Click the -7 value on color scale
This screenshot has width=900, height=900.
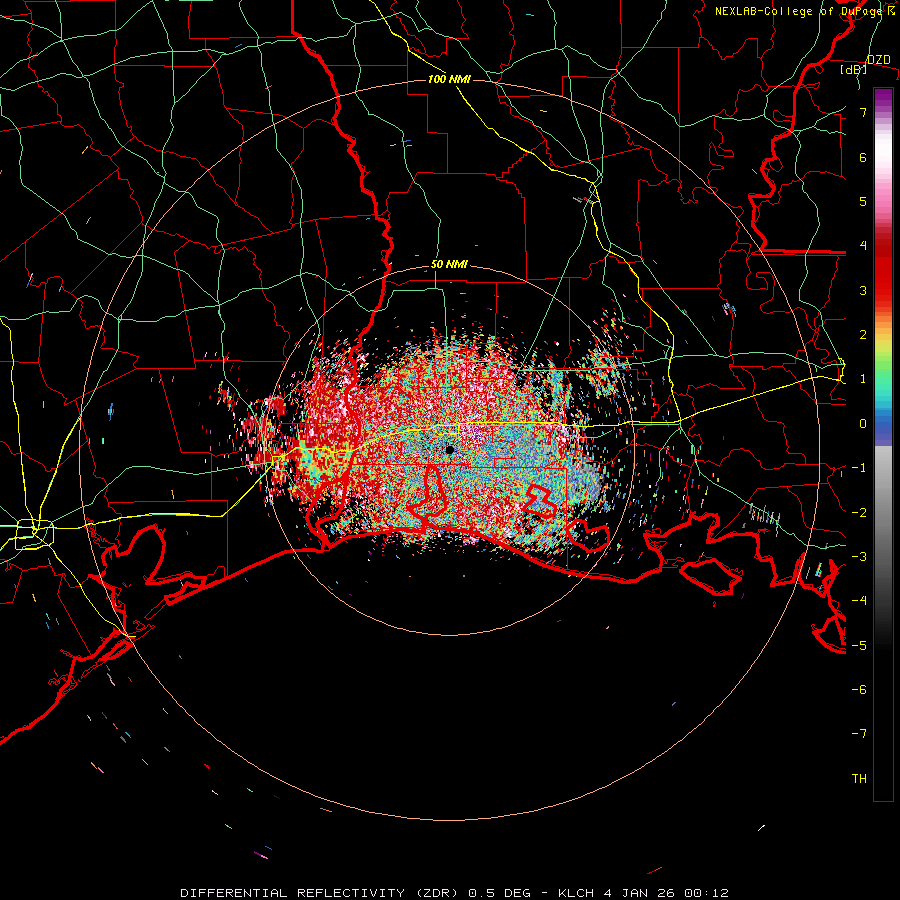pyautogui.click(x=859, y=734)
